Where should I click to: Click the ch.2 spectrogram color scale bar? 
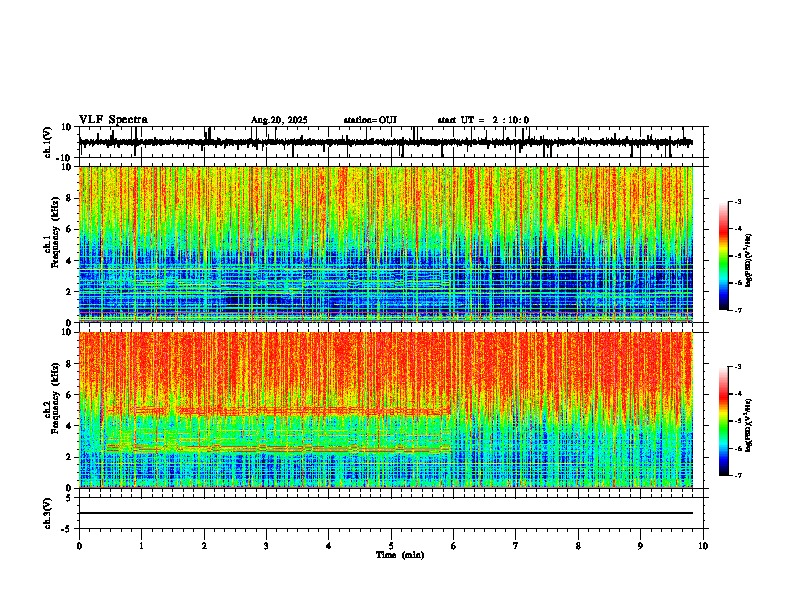point(724,421)
